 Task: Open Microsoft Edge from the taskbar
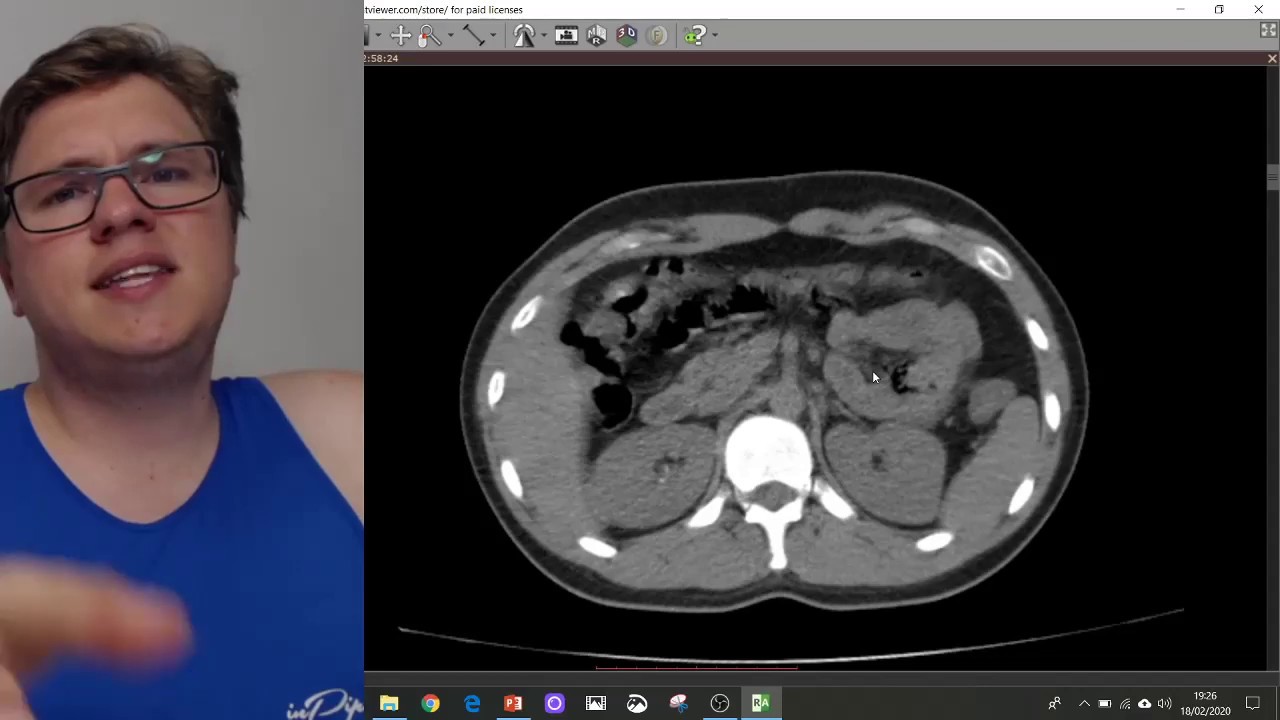point(472,703)
